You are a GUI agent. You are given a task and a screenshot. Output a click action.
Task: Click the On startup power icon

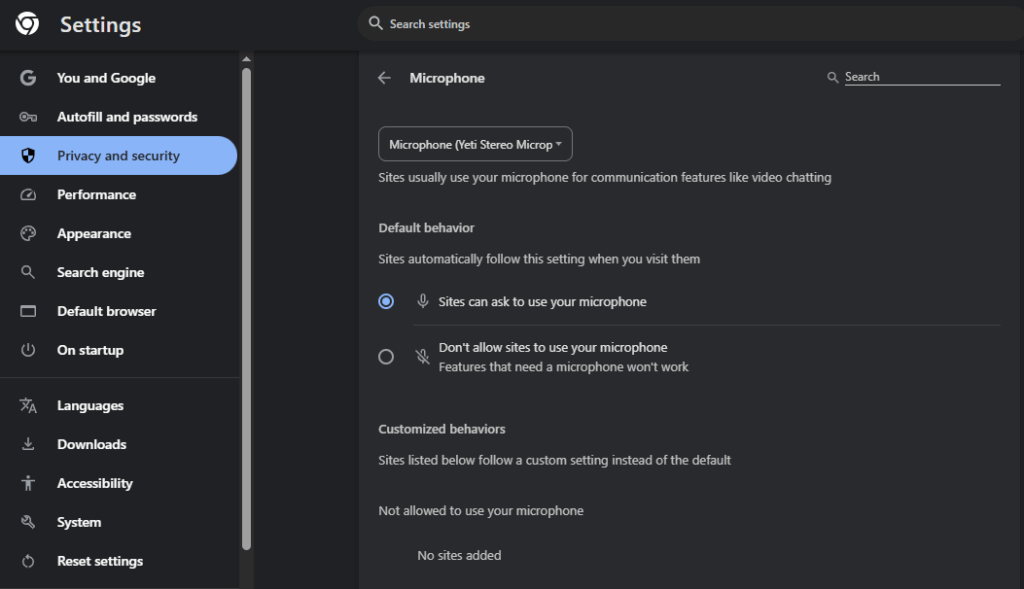coord(28,350)
